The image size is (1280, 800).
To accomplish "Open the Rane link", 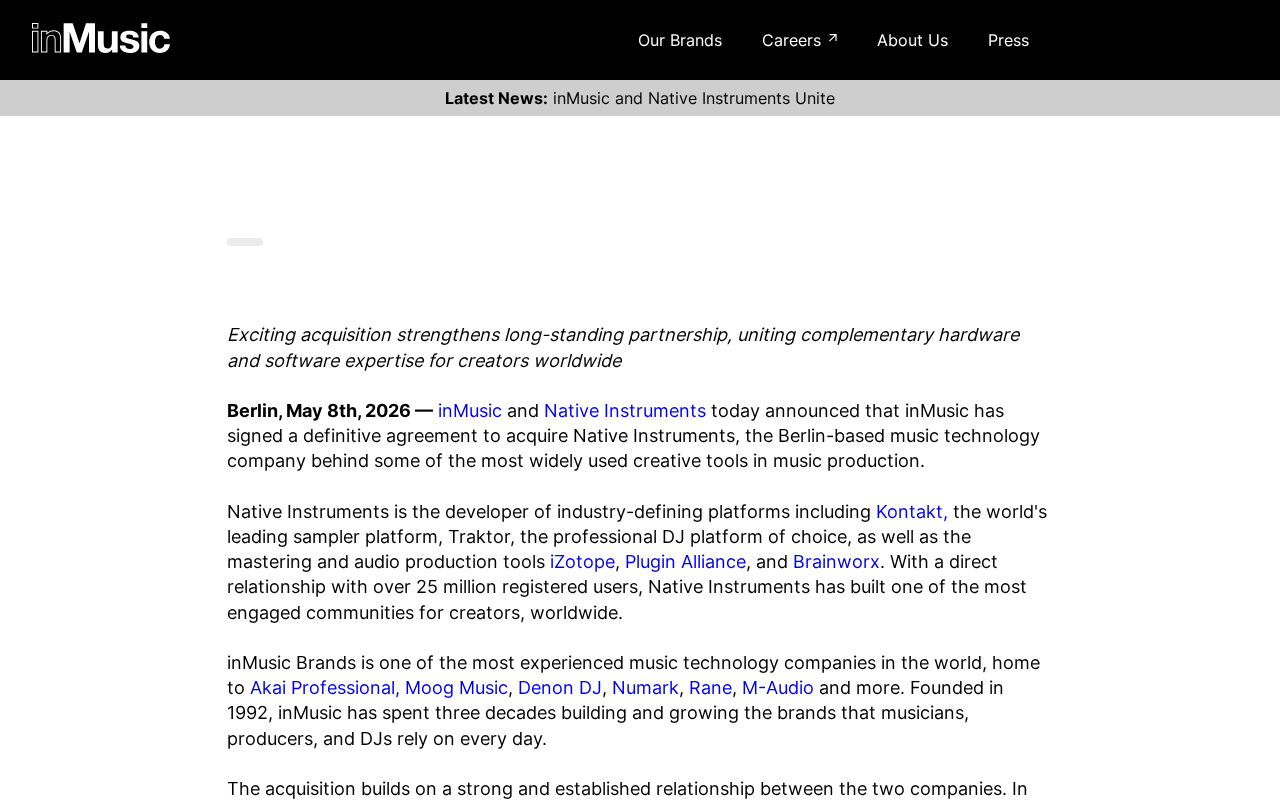I will tap(710, 688).
